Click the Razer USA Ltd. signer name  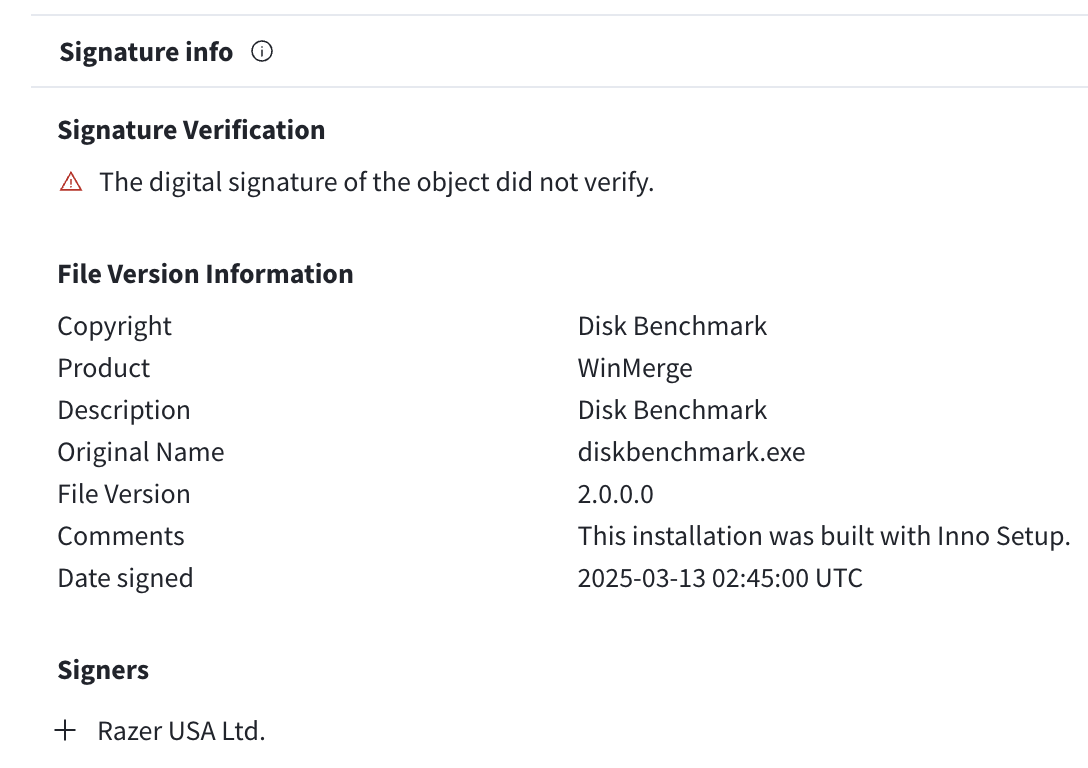pos(181,731)
